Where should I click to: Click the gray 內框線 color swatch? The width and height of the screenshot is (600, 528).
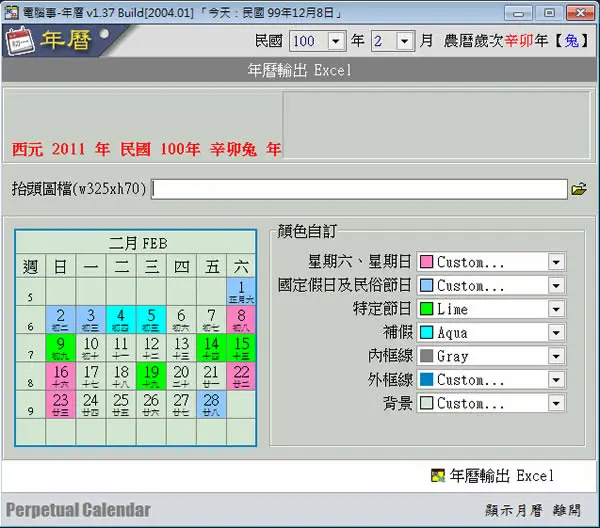(426, 356)
